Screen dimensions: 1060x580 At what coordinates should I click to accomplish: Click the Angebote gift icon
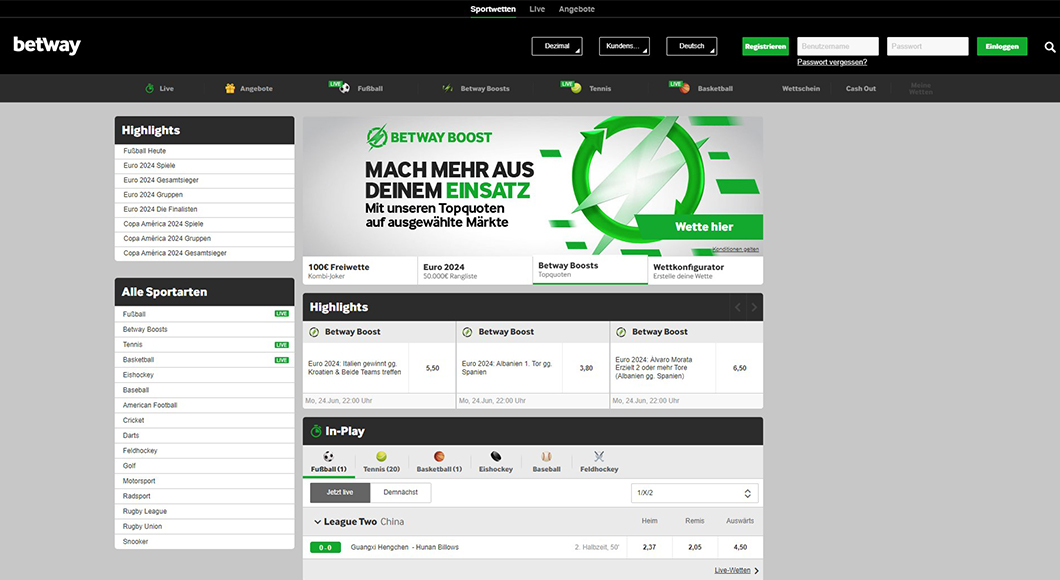click(x=230, y=88)
